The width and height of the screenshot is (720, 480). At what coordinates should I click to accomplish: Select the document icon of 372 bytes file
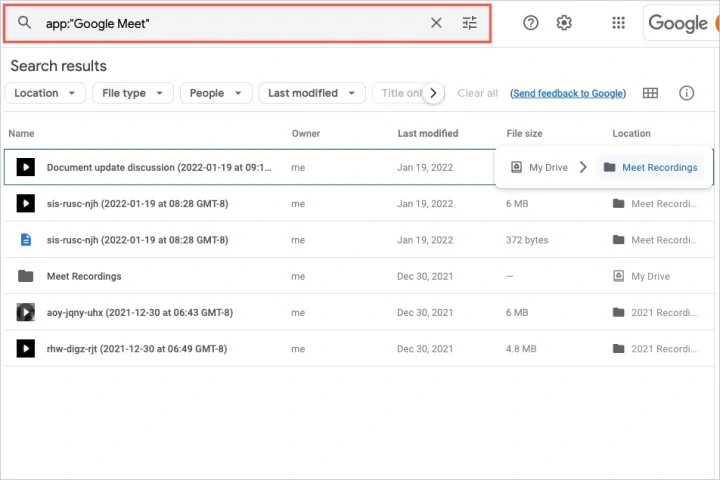pyautogui.click(x=26, y=240)
